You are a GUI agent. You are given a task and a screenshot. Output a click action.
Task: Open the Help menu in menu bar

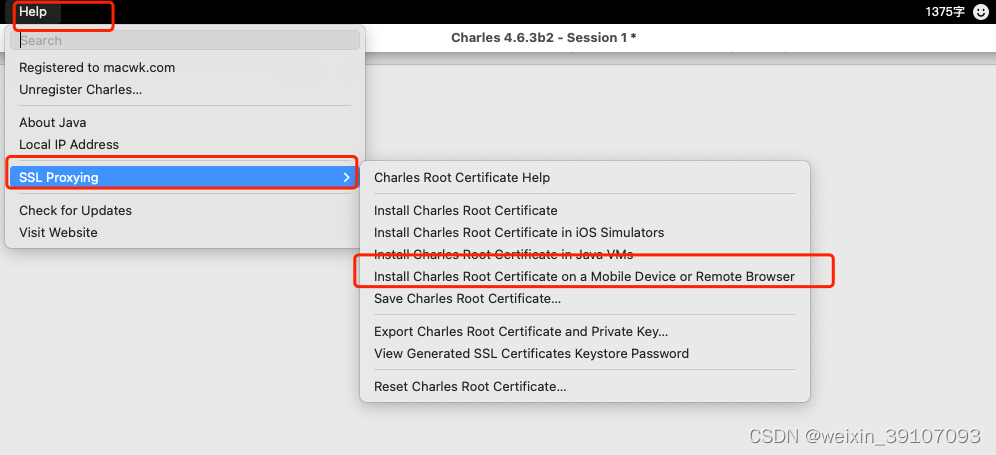coord(33,11)
